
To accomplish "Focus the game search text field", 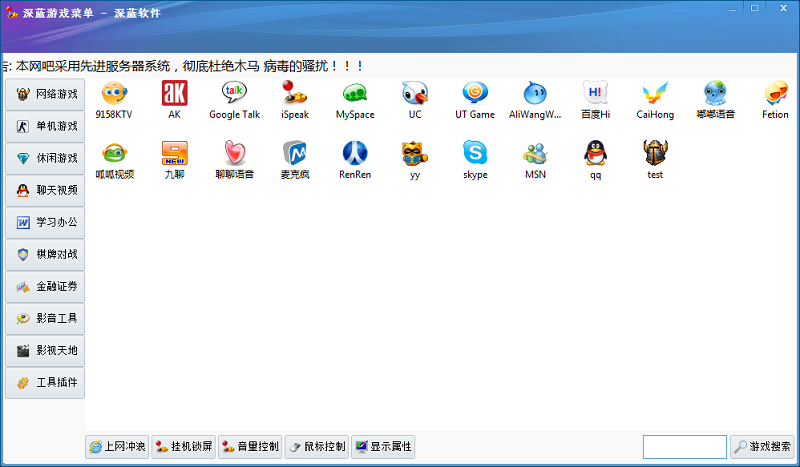I will coord(684,447).
